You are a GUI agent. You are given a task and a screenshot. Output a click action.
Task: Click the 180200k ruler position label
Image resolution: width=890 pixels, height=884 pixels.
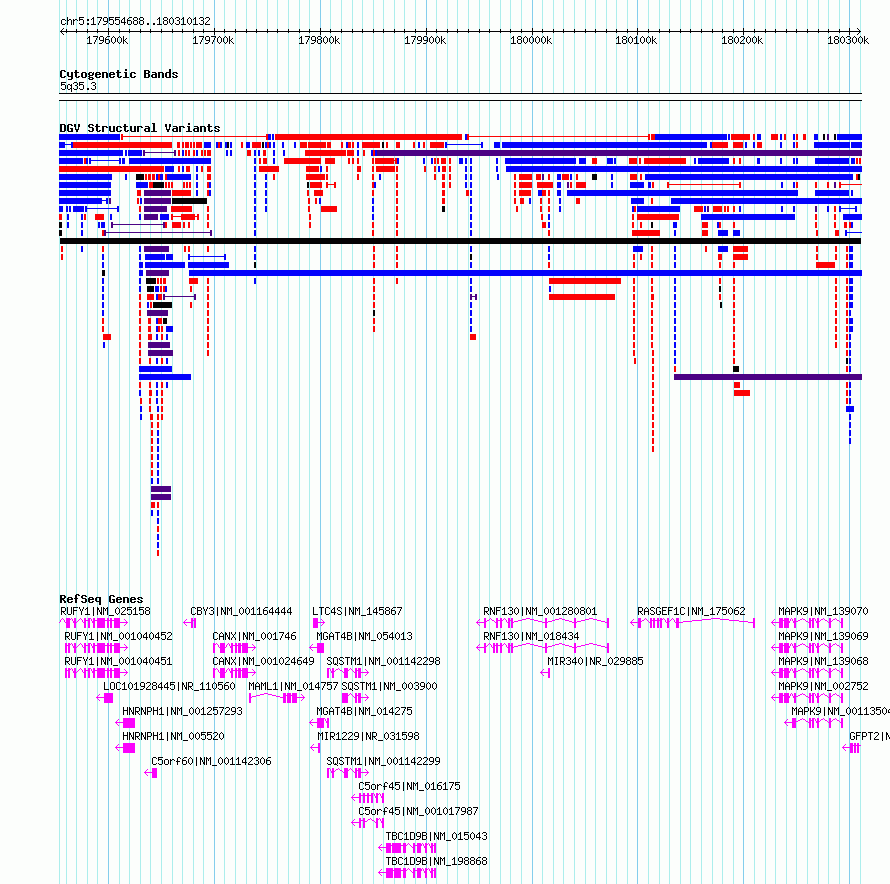click(742, 40)
